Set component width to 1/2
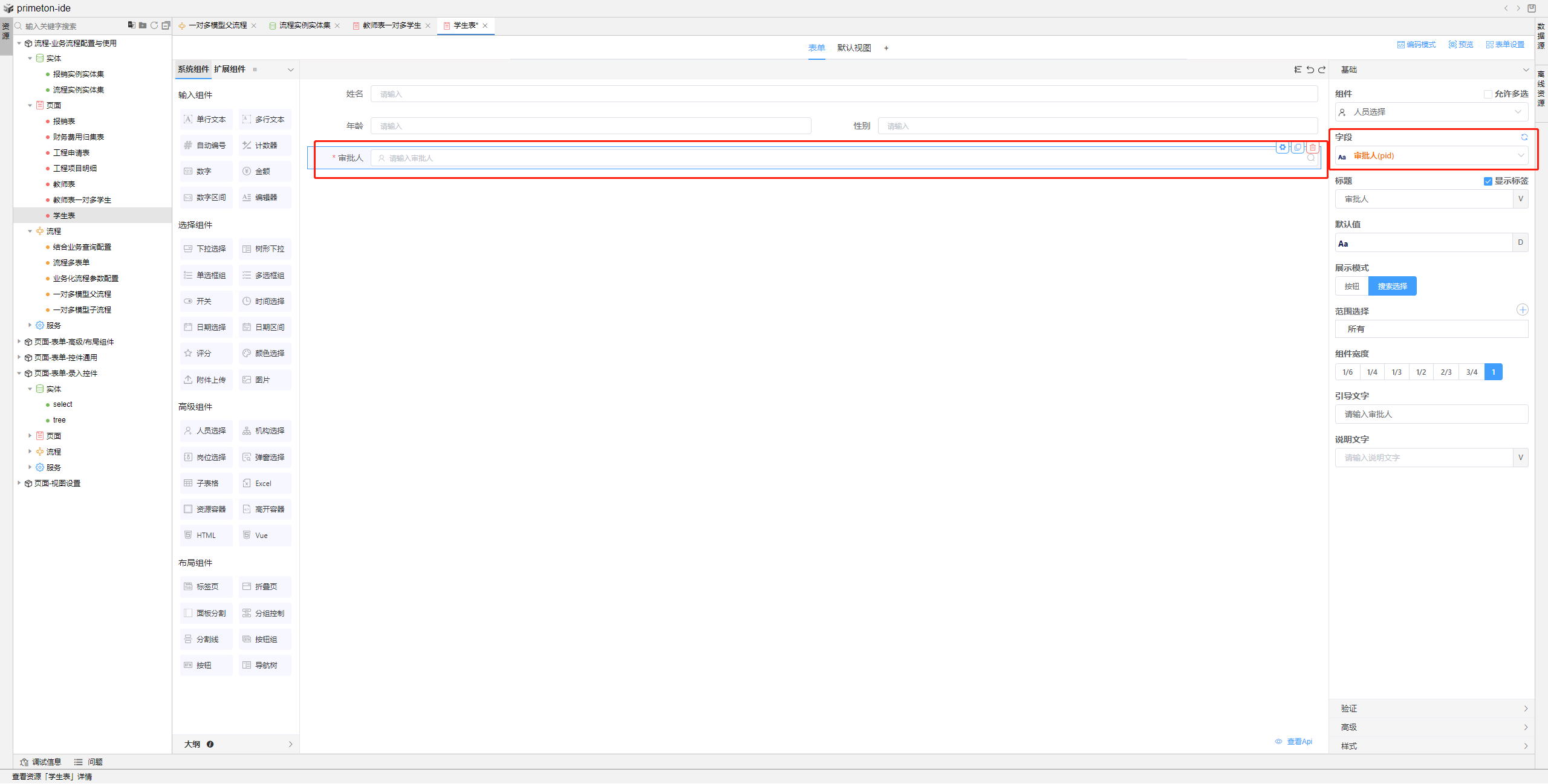The image size is (1548, 784). coord(1421,372)
